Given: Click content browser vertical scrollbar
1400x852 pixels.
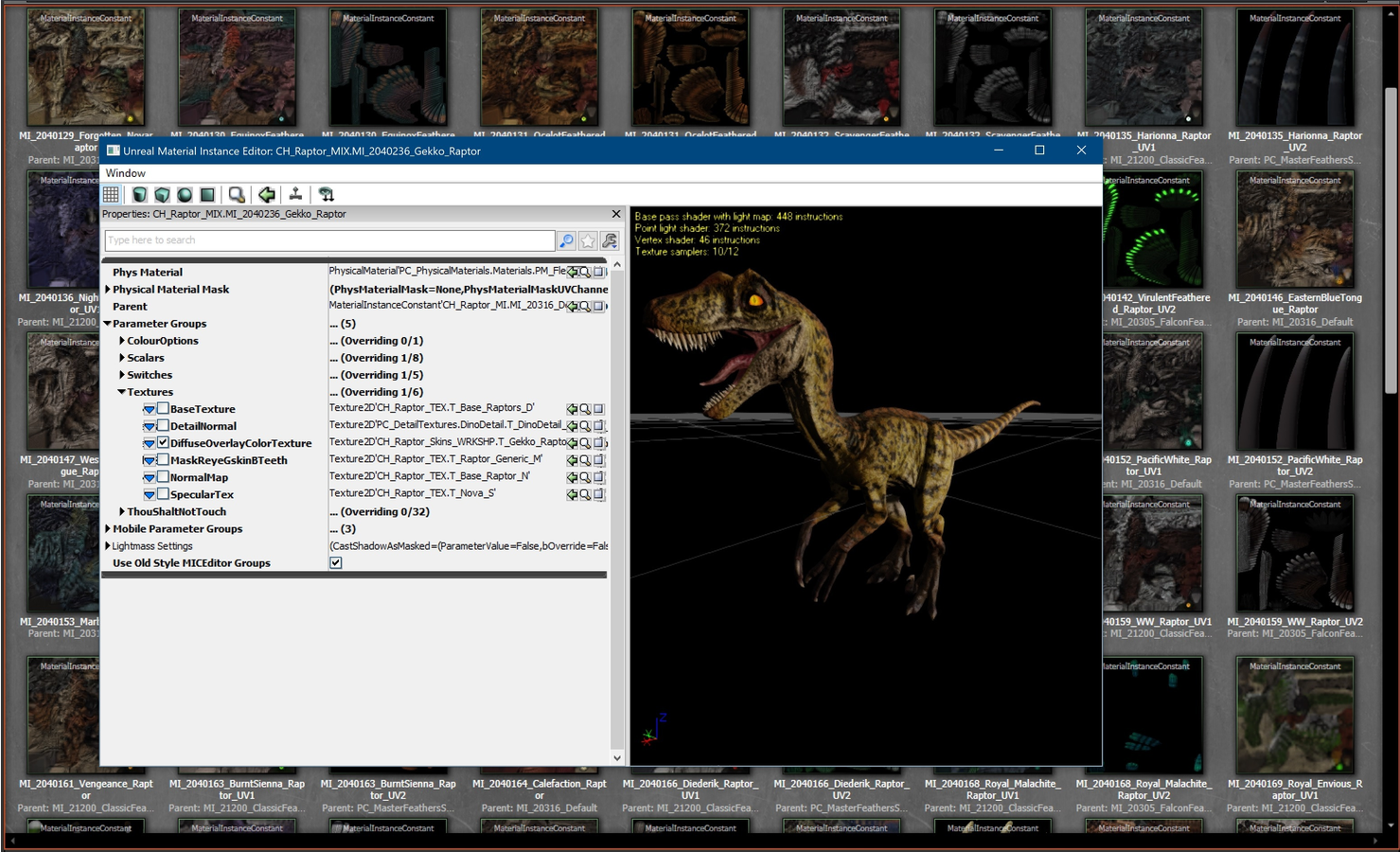Looking at the screenshot, I should point(1391,241).
